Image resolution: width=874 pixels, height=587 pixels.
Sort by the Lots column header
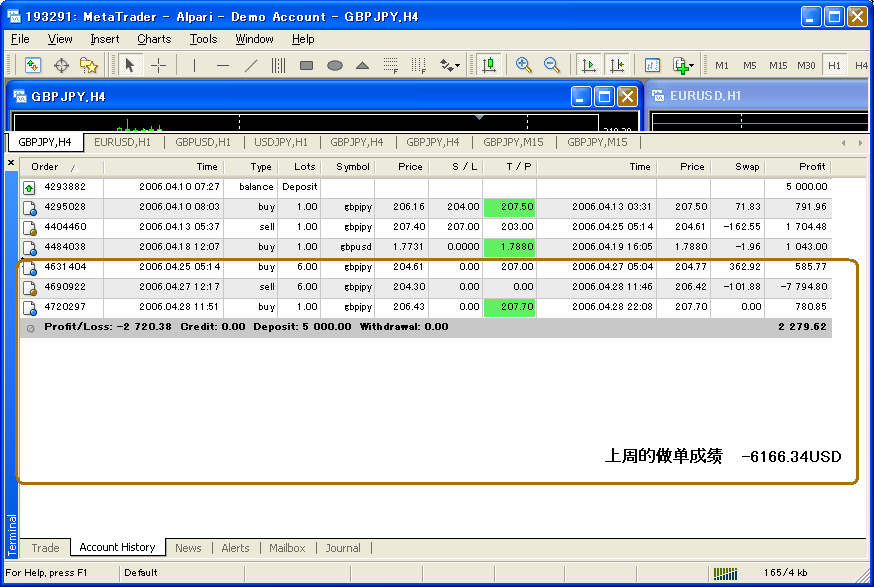pyautogui.click(x=299, y=167)
